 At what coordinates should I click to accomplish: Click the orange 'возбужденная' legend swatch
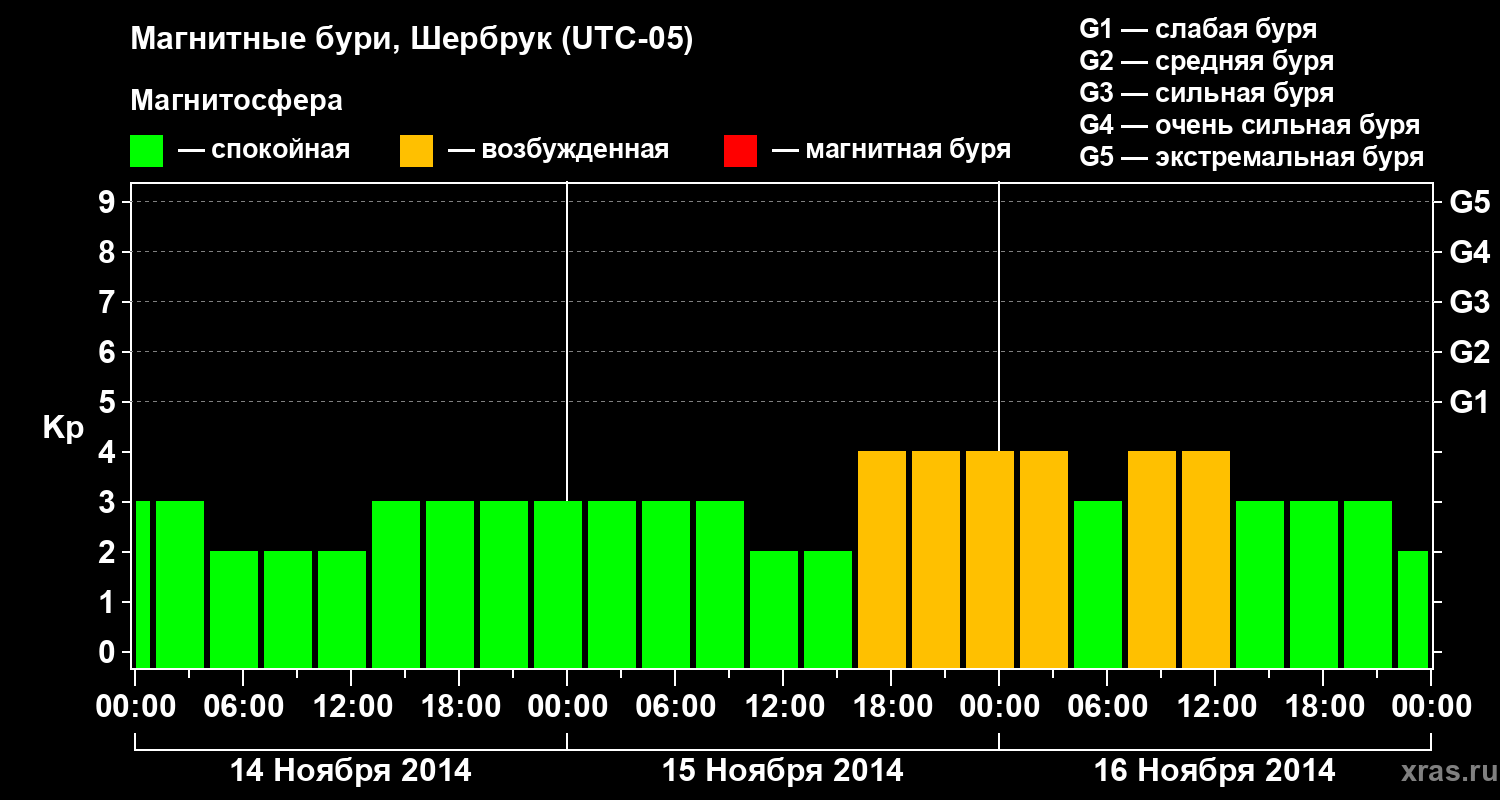(x=416, y=151)
